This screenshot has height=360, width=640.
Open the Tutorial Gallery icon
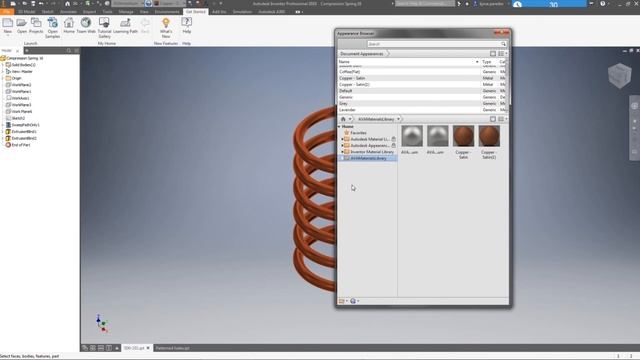click(x=104, y=23)
